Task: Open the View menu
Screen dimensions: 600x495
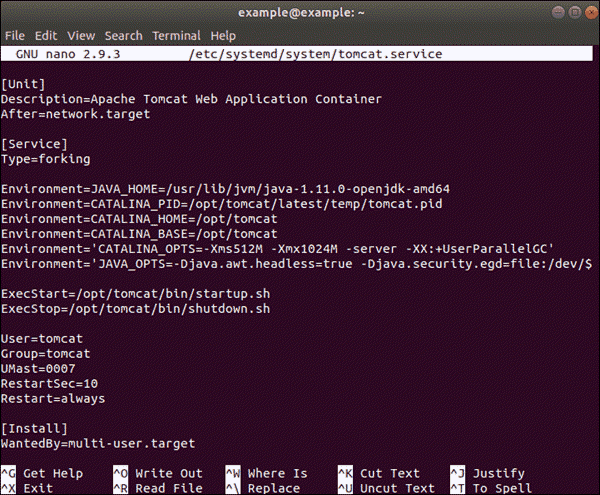Action: tap(81, 36)
